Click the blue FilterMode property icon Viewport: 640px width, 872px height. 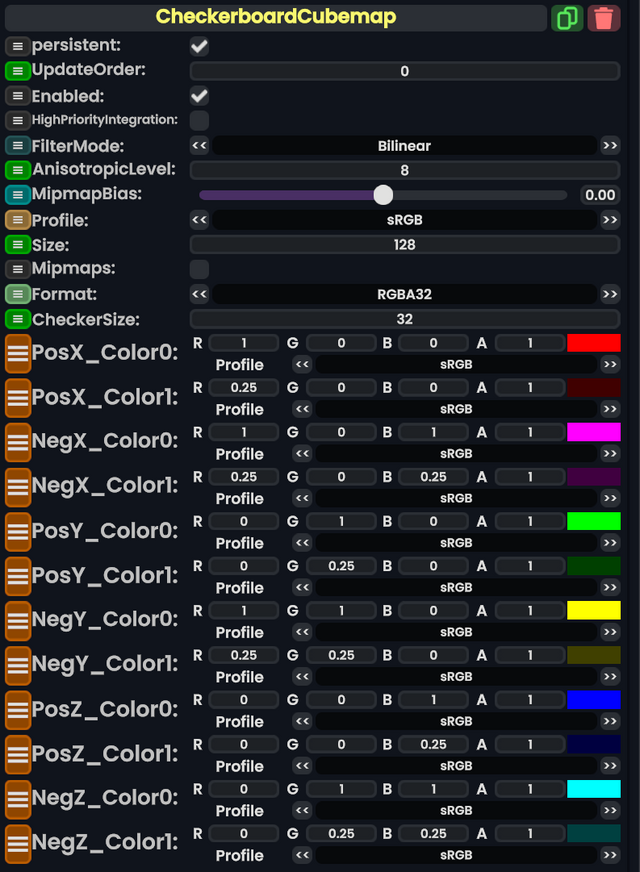[x=15, y=145]
